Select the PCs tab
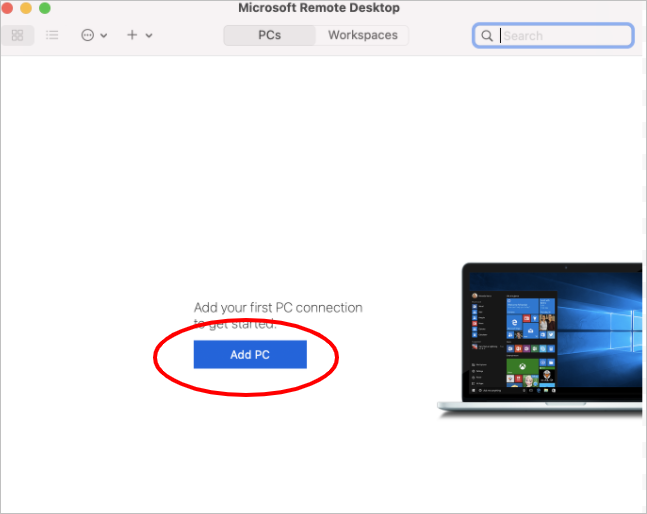647x514 pixels. coord(269,35)
